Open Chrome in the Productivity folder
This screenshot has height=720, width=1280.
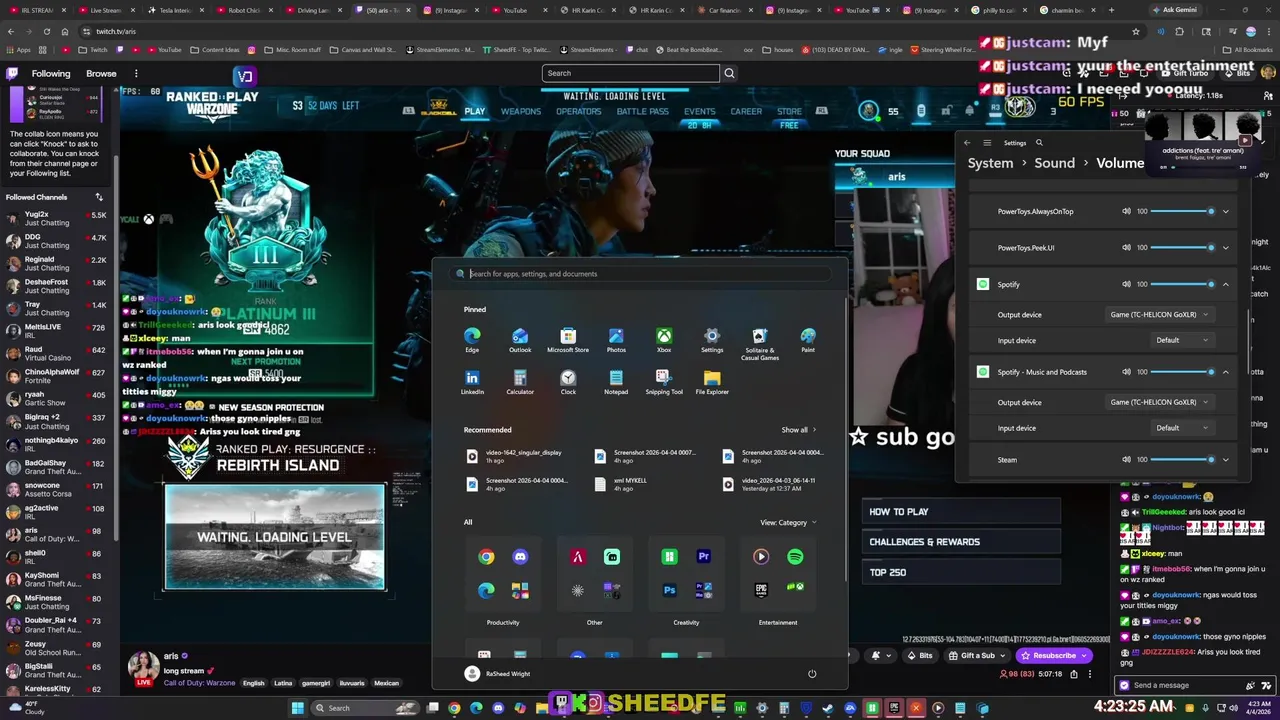tap(486, 557)
